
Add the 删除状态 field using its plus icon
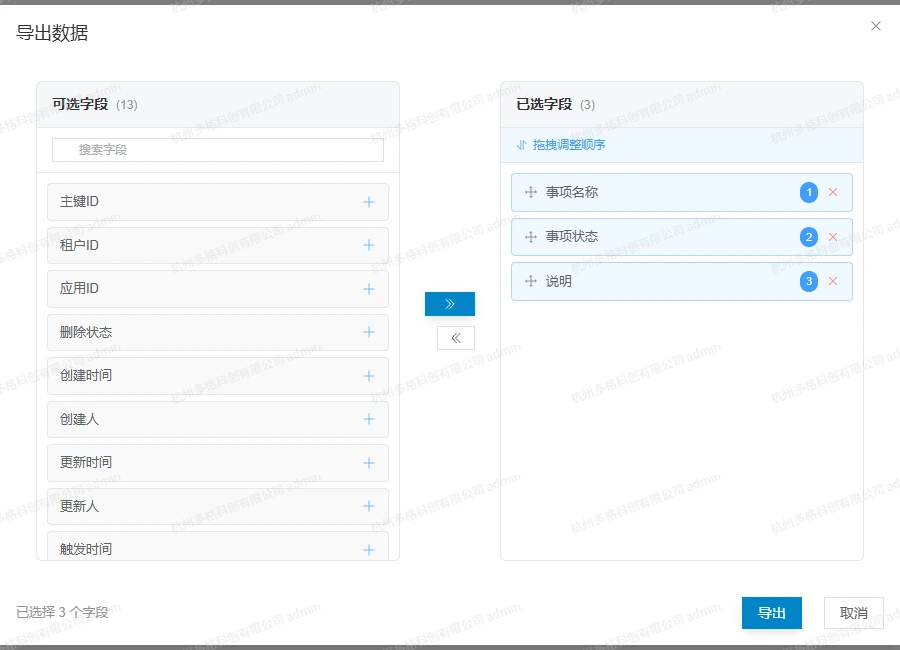(368, 332)
